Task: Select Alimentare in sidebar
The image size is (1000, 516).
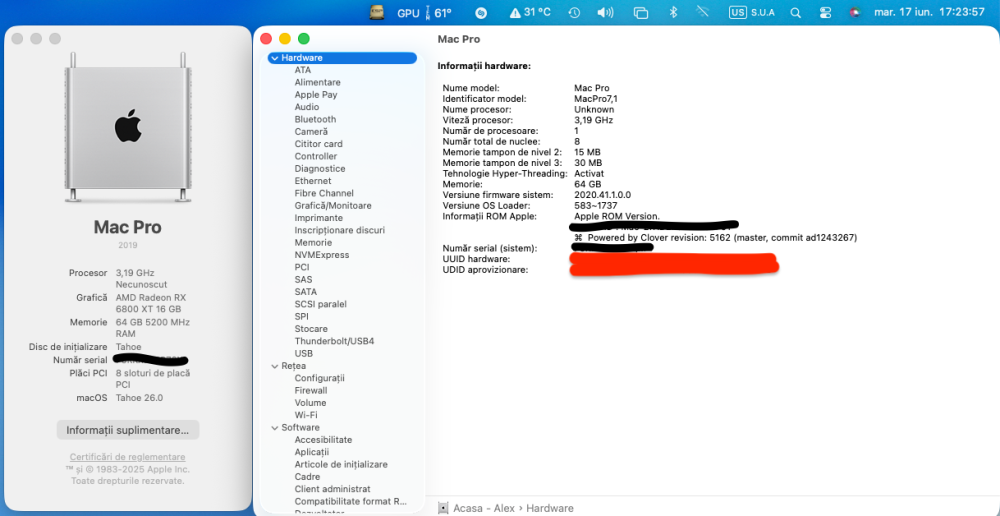Action: [318, 82]
